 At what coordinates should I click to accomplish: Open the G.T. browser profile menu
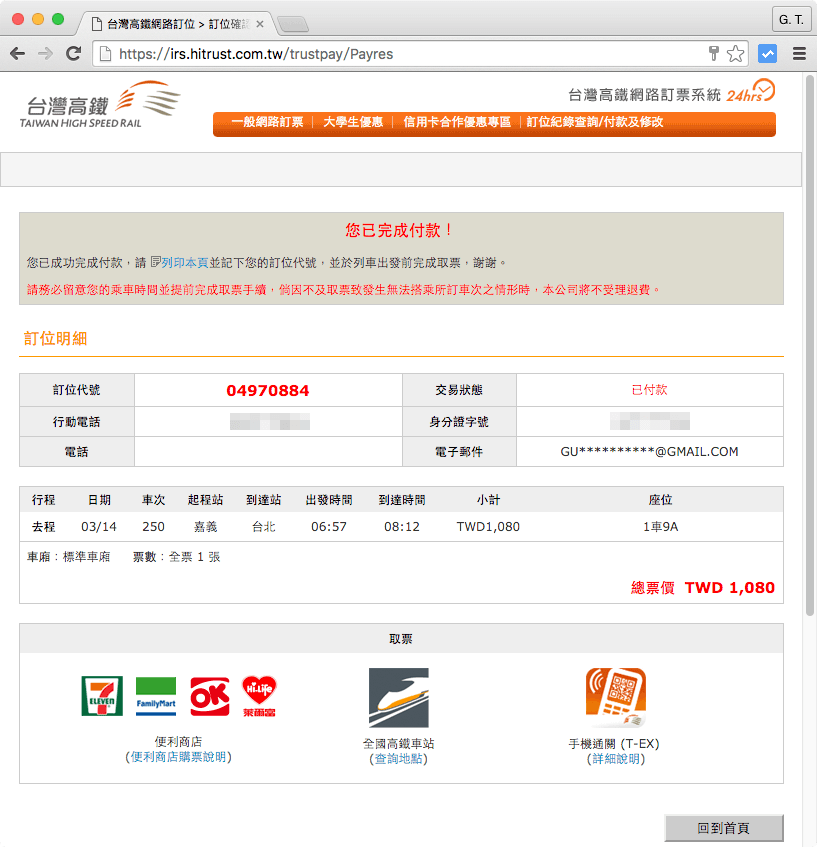coord(790,19)
